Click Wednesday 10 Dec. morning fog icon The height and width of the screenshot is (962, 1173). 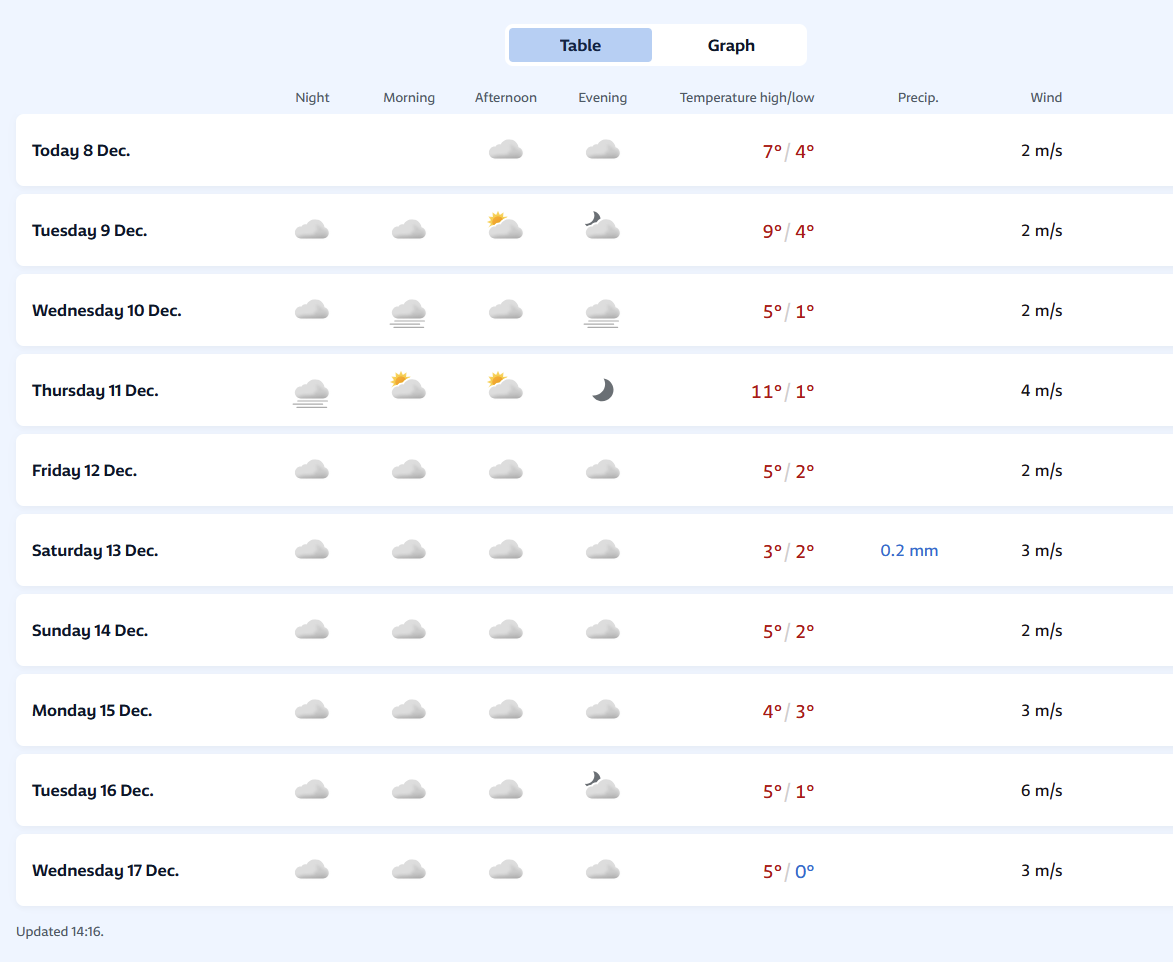408,313
